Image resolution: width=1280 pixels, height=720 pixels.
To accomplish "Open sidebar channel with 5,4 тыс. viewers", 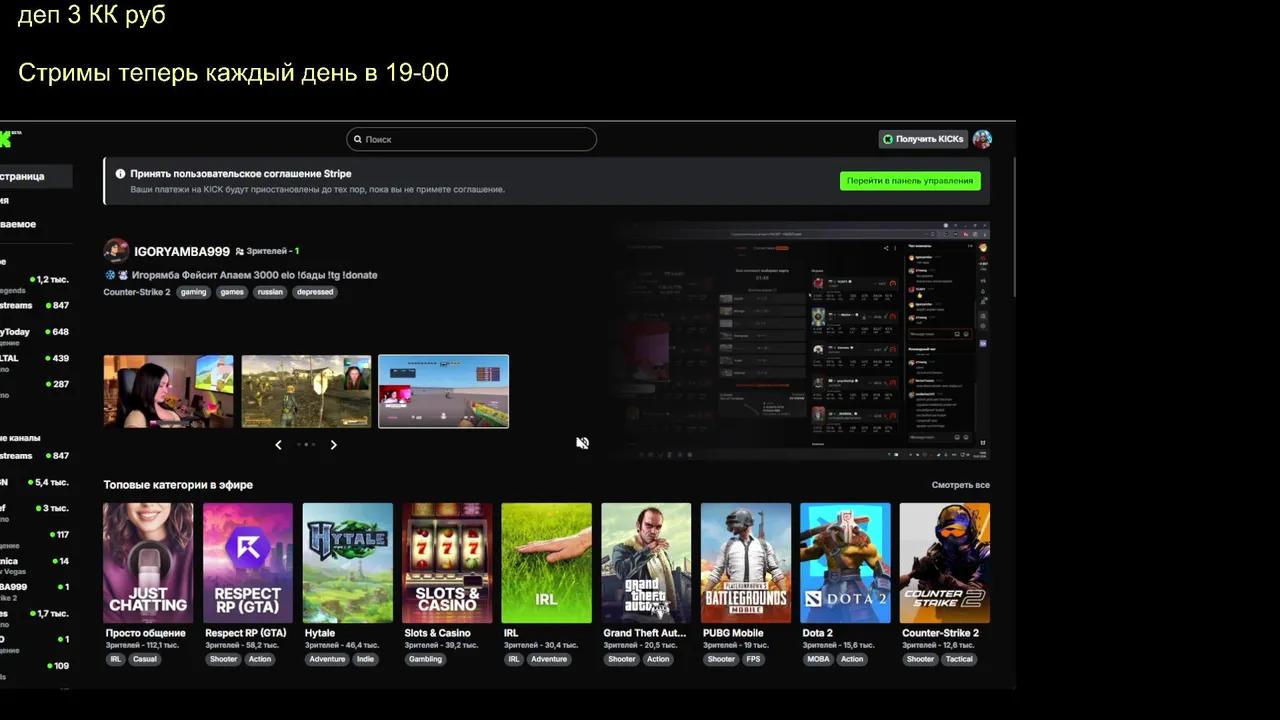I will [36, 483].
